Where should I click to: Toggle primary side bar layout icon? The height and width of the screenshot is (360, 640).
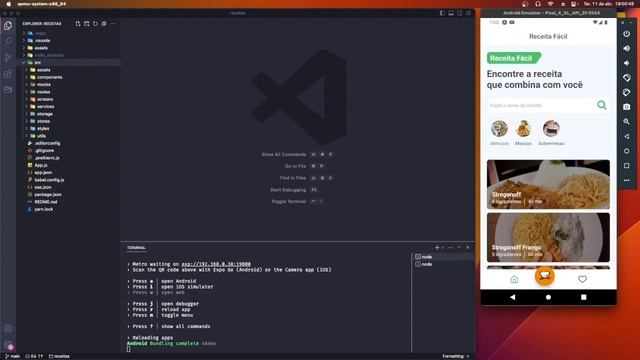pos(442,13)
